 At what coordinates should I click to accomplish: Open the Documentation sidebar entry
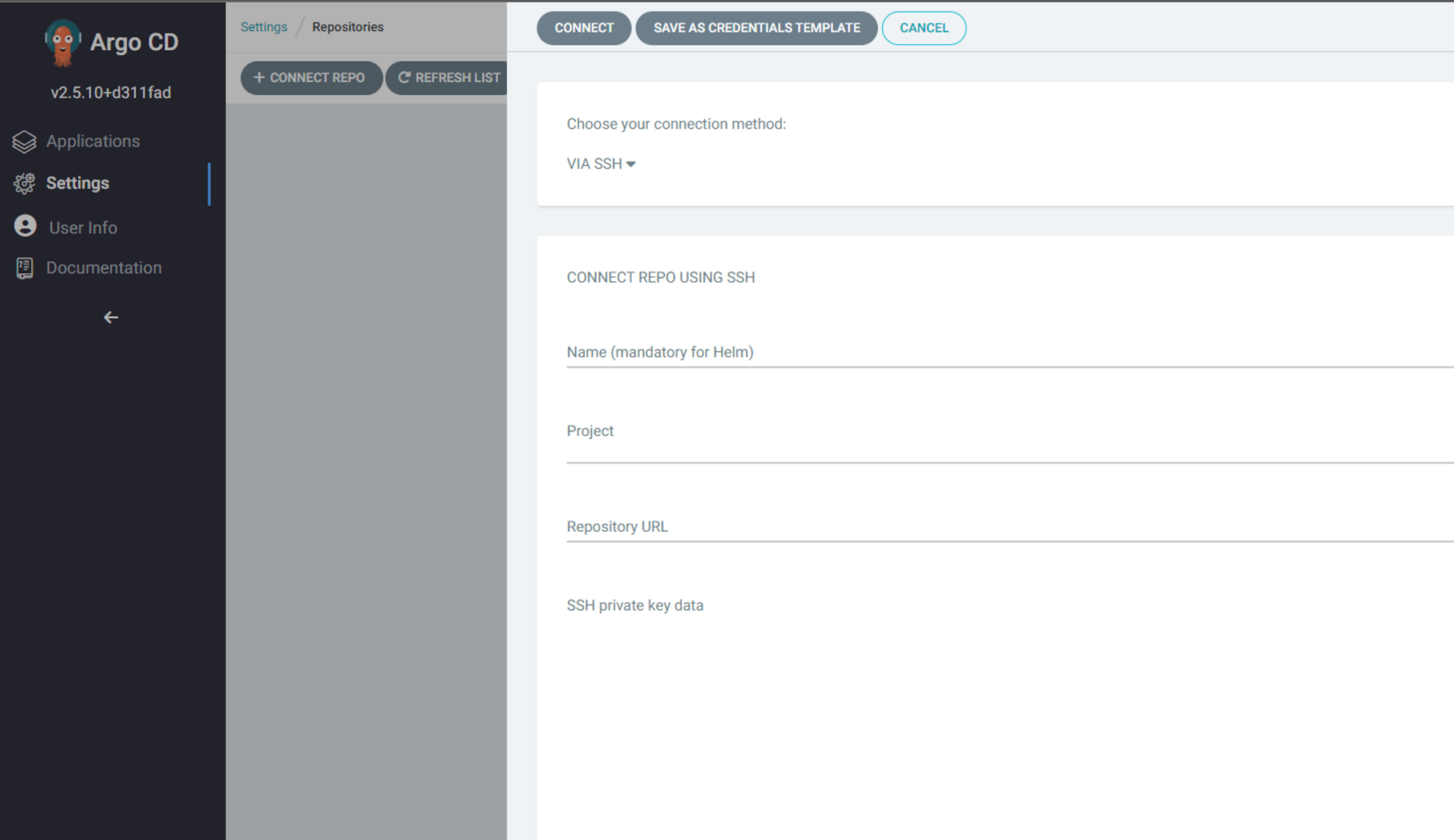pyautogui.click(x=104, y=267)
